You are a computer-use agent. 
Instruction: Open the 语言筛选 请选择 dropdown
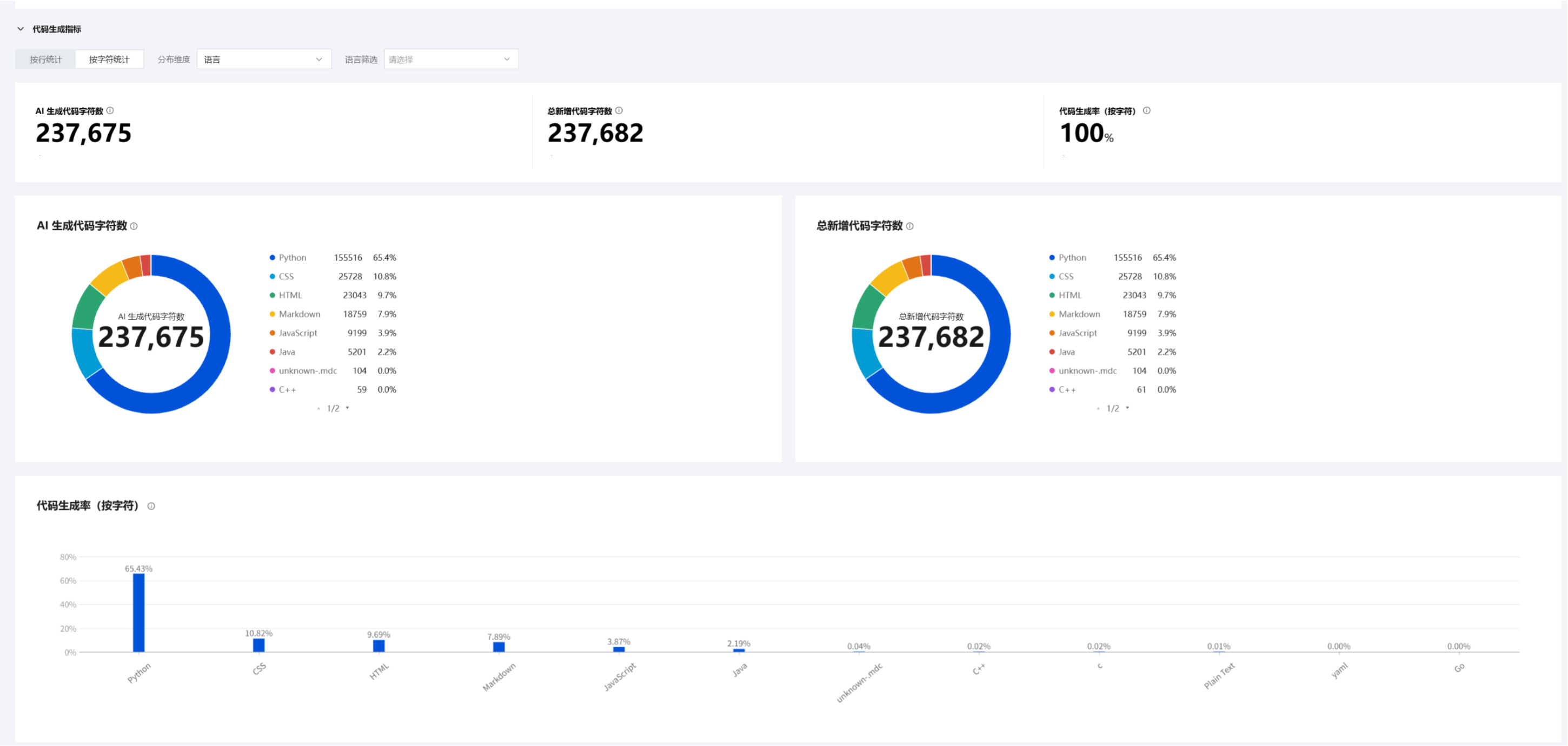(x=451, y=59)
